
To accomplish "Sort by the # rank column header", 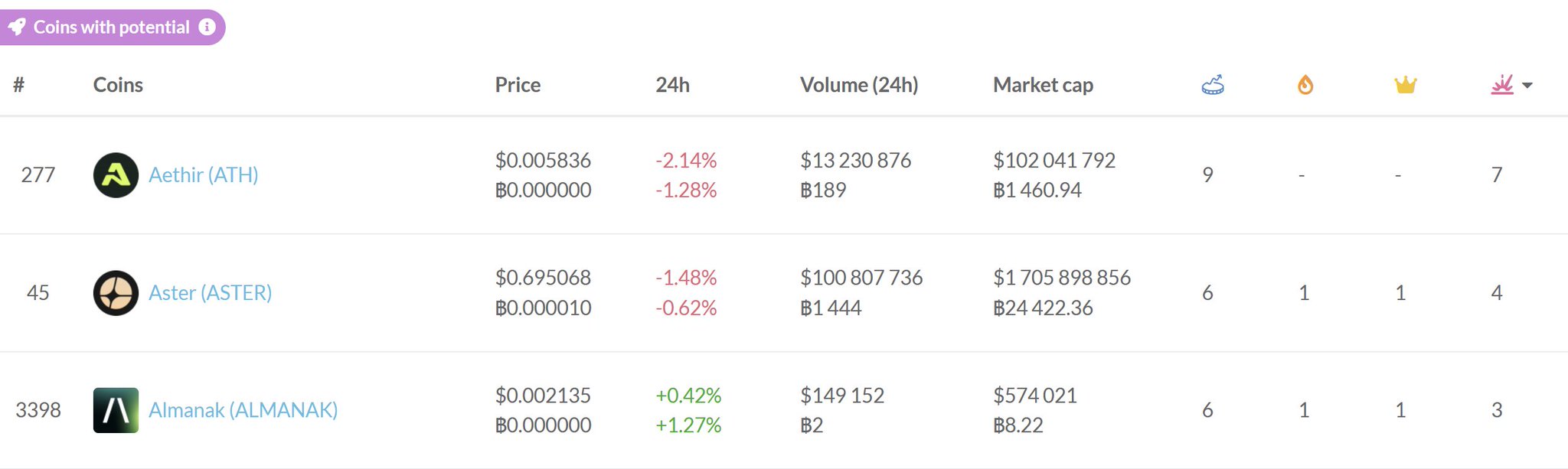I will point(18,85).
